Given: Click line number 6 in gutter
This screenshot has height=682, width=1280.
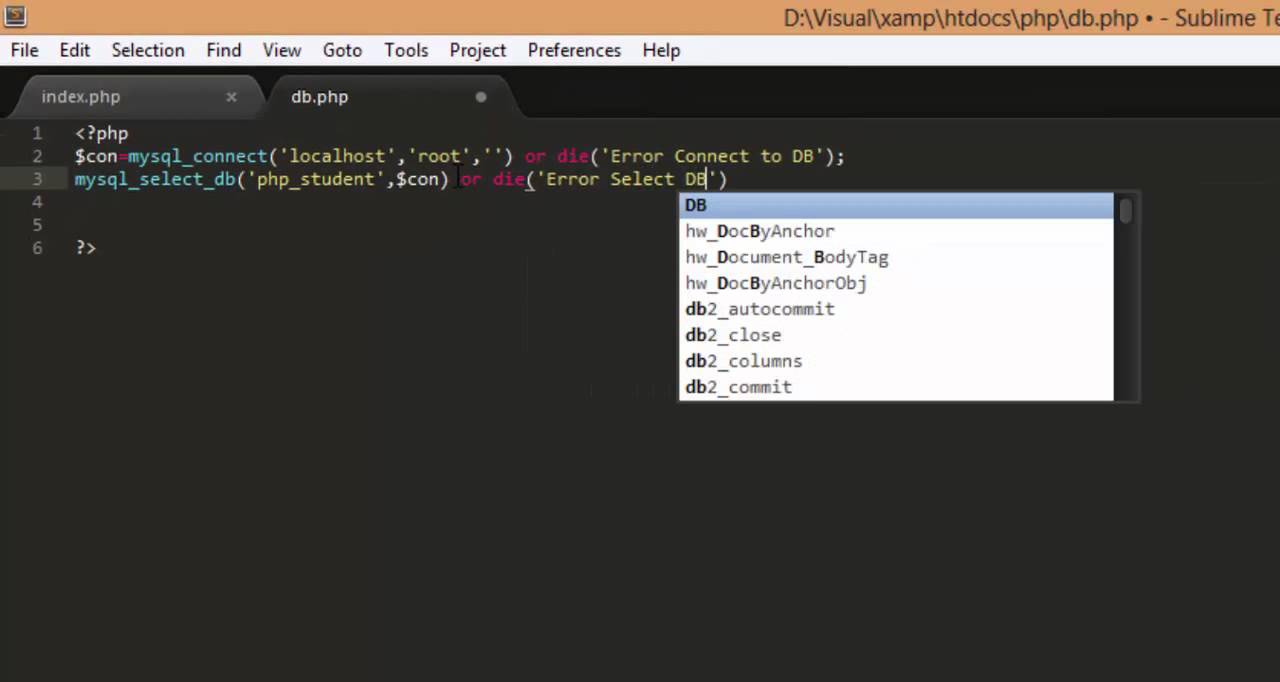Looking at the screenshot, I should 37,248.
